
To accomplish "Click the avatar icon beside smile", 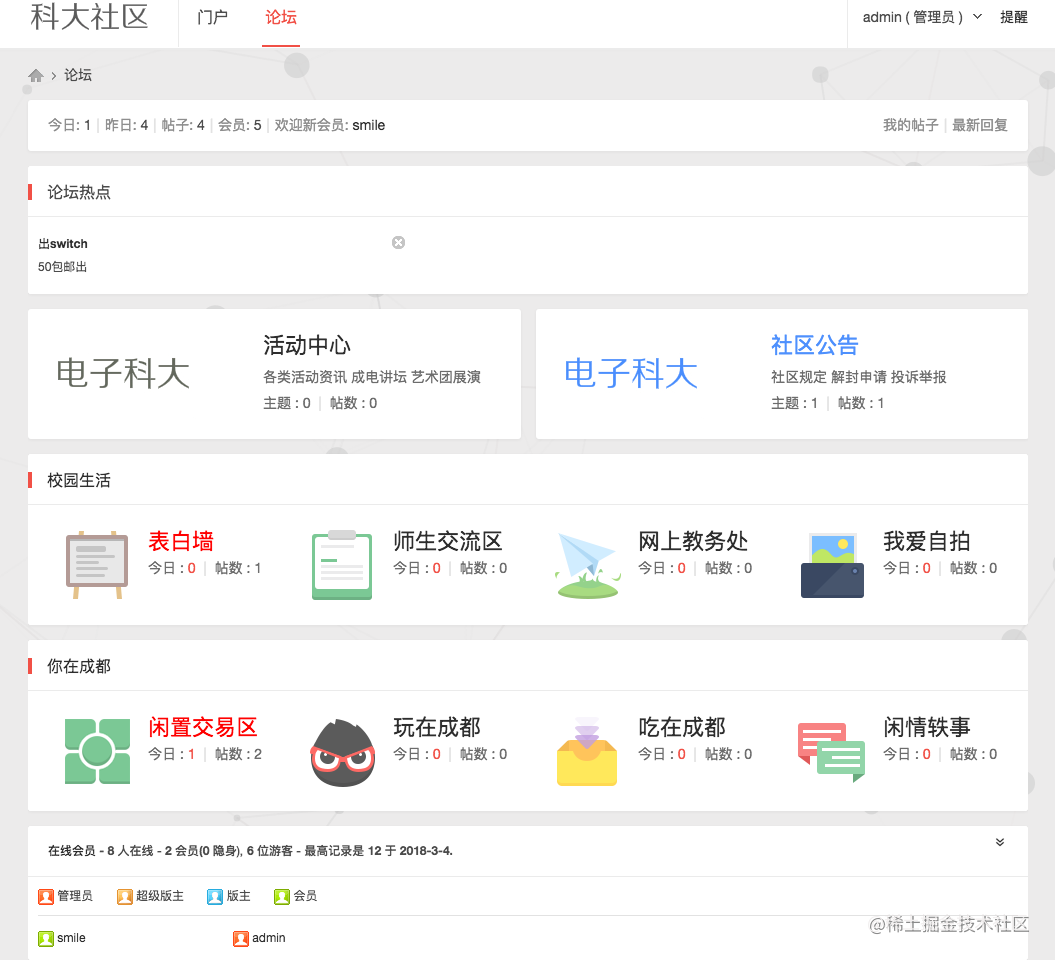I will coord(46,938).
